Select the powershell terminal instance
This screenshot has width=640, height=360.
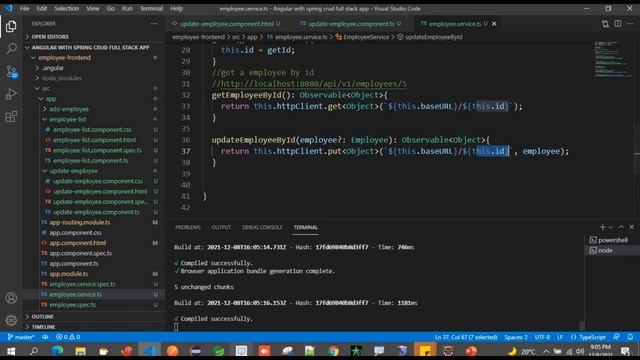609,240
